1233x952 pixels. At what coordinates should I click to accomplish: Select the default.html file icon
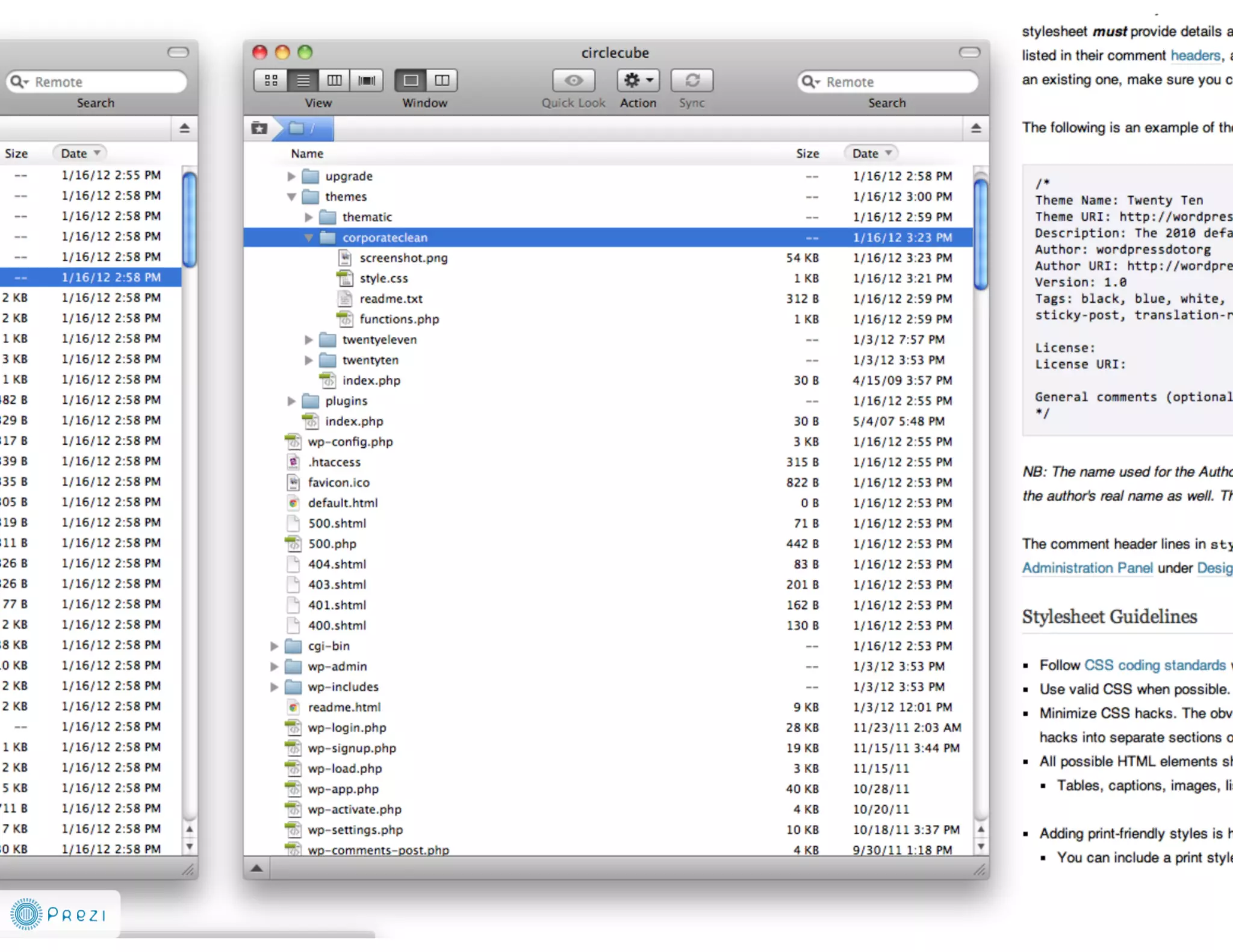293,503
